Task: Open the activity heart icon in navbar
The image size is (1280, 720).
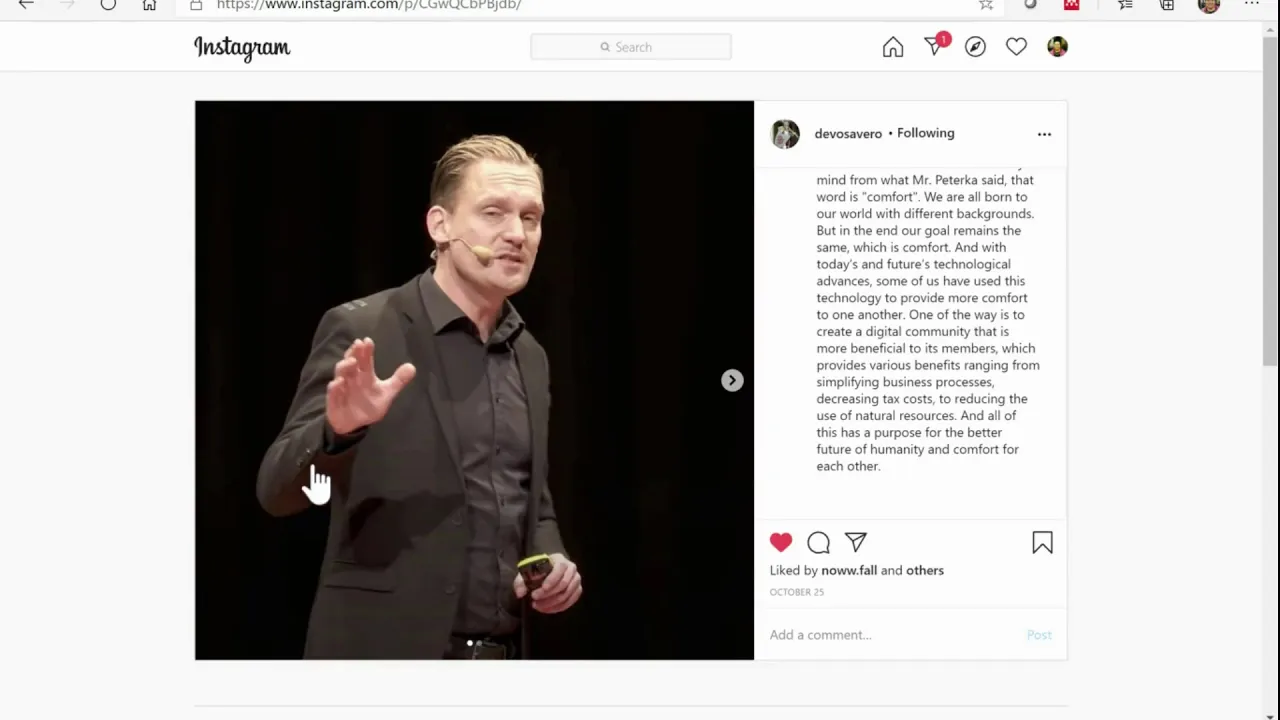Action: (x=1016, y=47)
